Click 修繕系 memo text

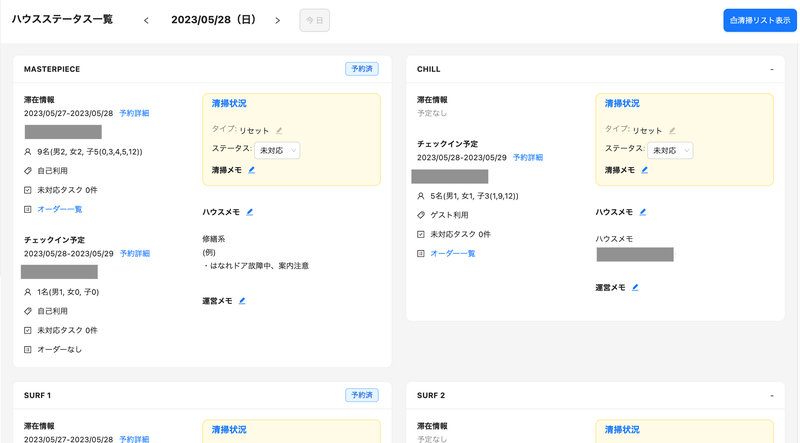(x=214, y=239)
